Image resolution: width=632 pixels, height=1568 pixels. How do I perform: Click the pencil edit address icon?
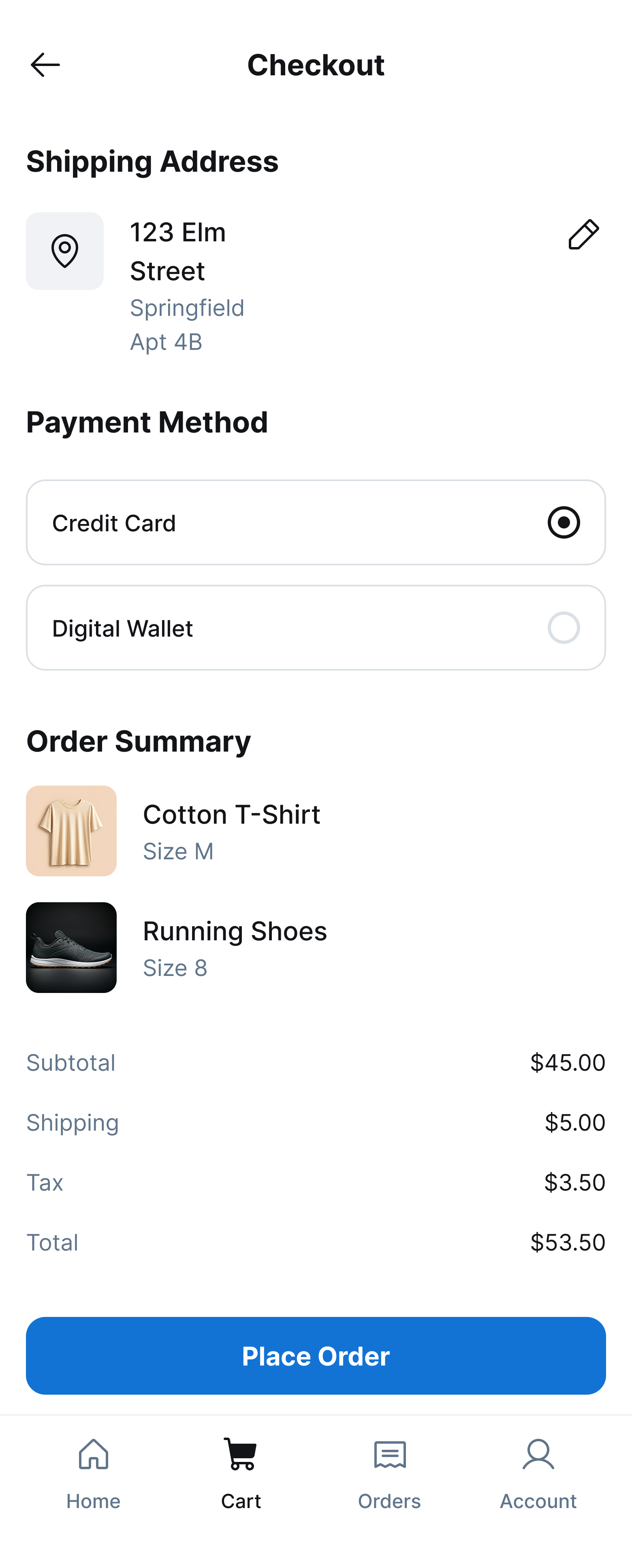[583, 235]
